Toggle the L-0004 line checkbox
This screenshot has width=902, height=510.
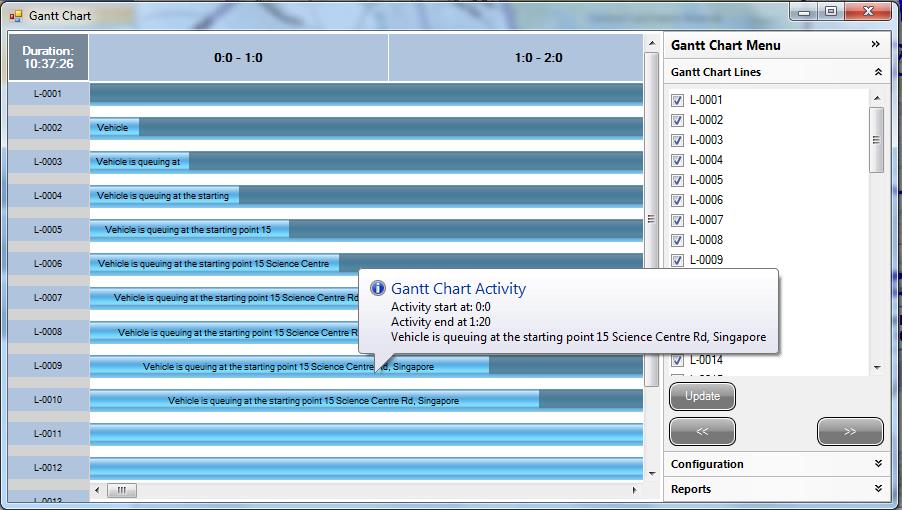point(678,160)
